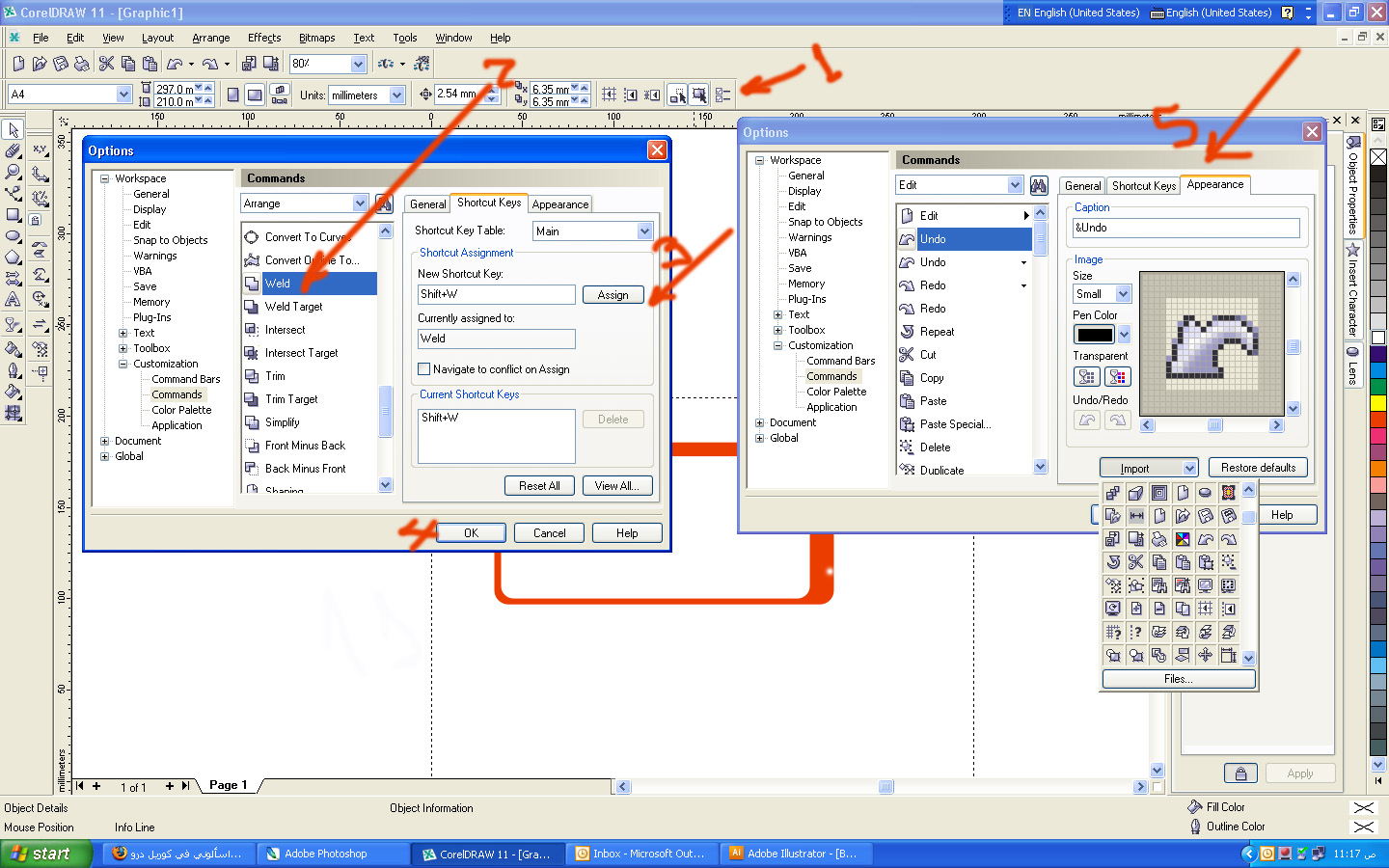Open the Import icon dropdown button
This screenshot has width=1389, height=868.
click(x=1189, y=469)
